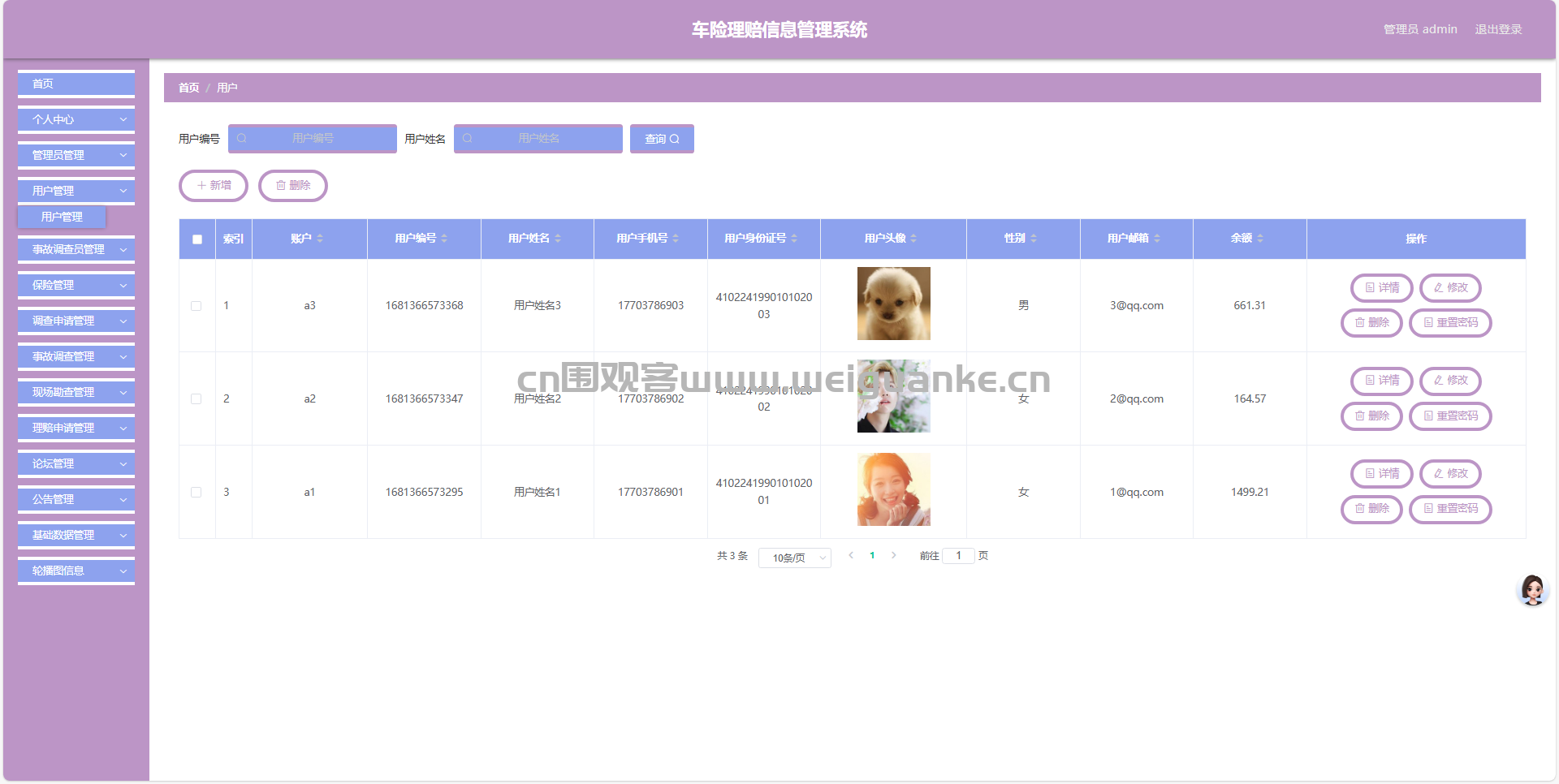This screenshot has width=1559, height=784.
Task: Check the row checkbox for a2
Action: pos(196,399)
